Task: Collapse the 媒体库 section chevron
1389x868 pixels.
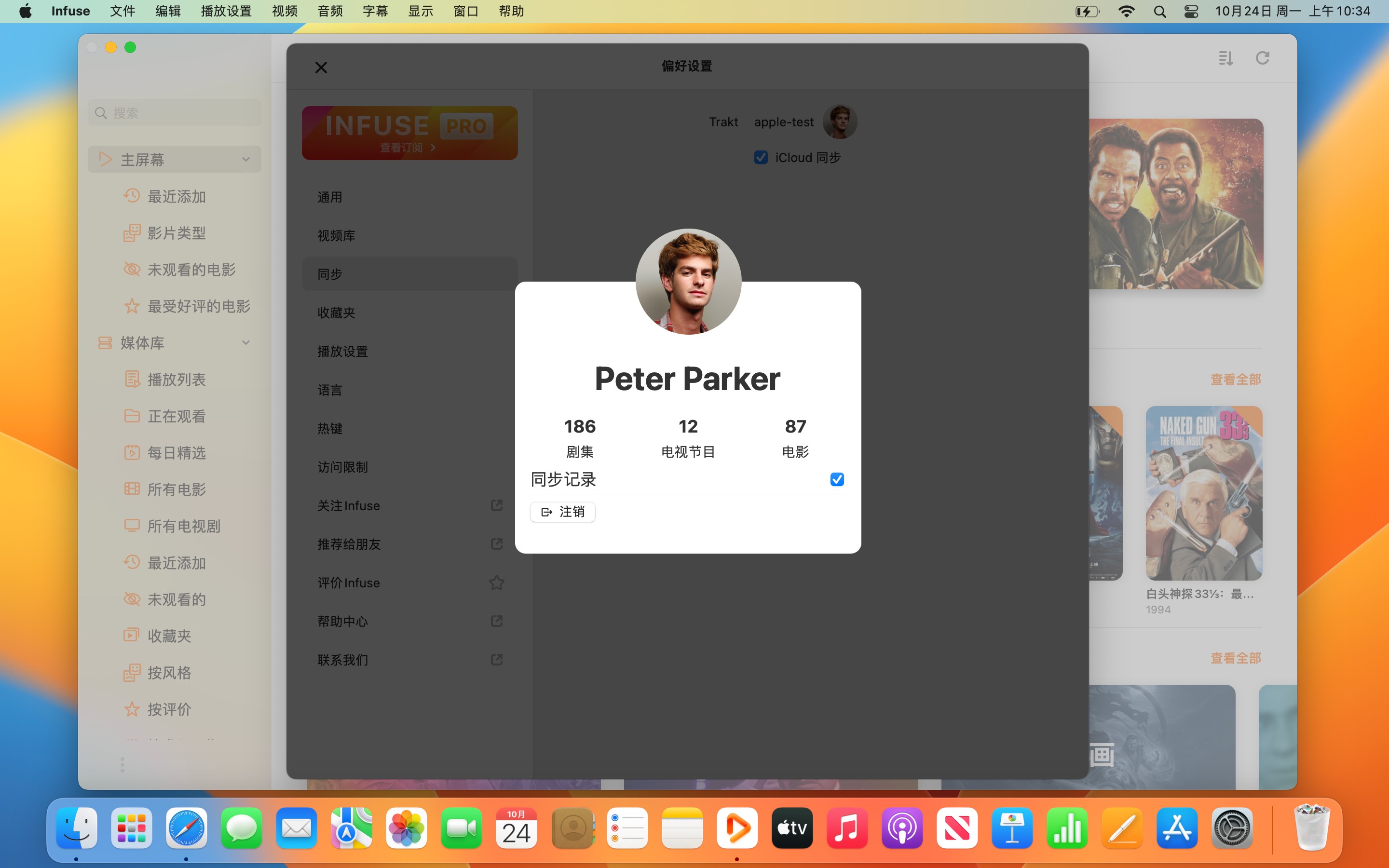Action: point(245,343)
